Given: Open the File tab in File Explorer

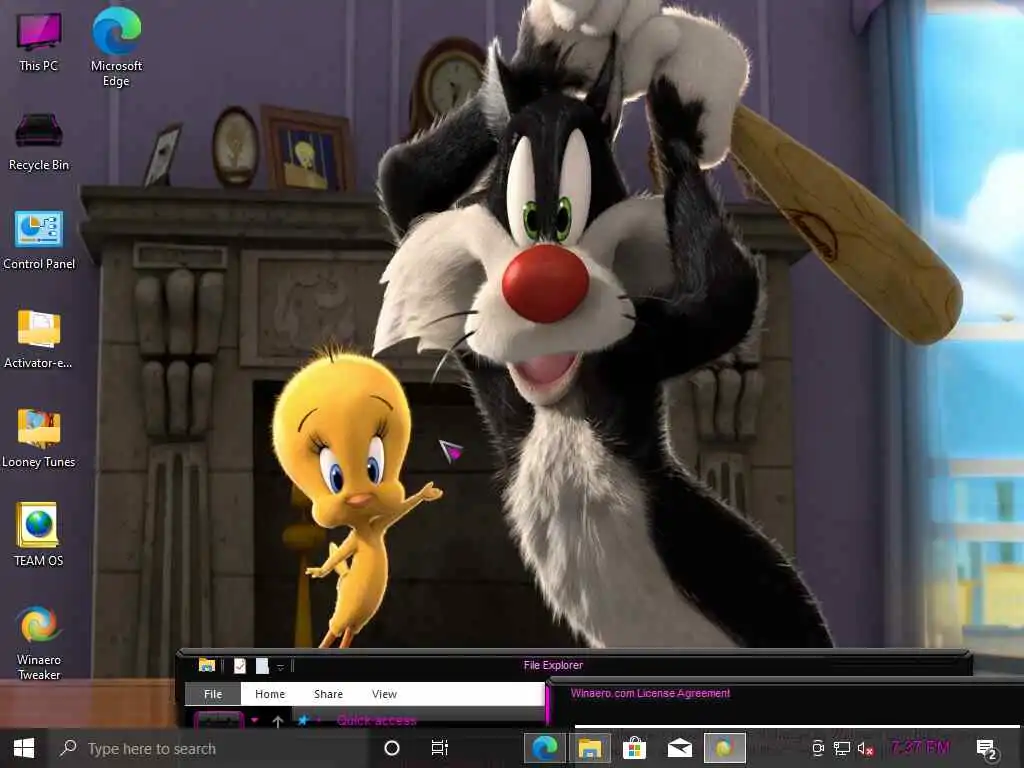Looking at the screenshot, I should click(213, 694).
